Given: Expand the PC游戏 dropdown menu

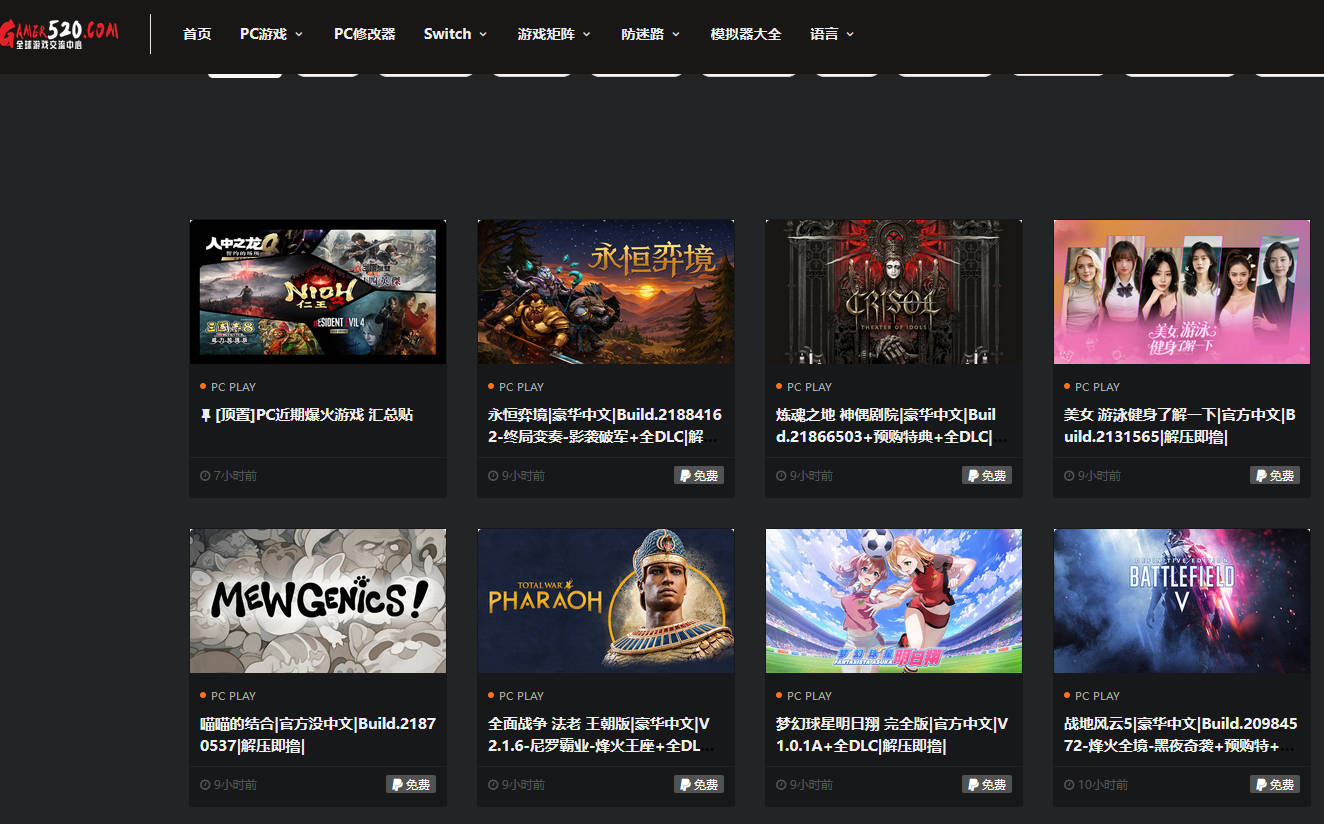Looking at the screenshot, I should point(271,34).
